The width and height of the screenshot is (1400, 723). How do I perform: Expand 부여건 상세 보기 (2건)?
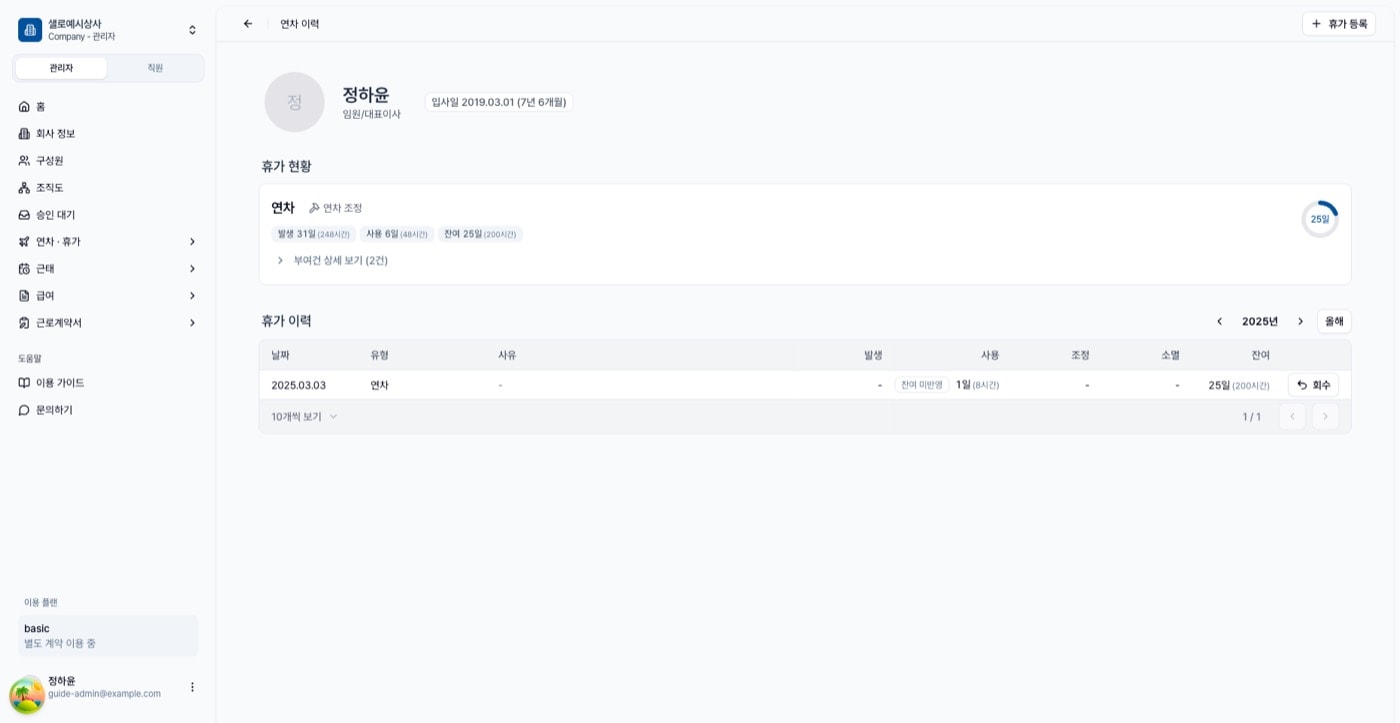[x=331, y=260]
